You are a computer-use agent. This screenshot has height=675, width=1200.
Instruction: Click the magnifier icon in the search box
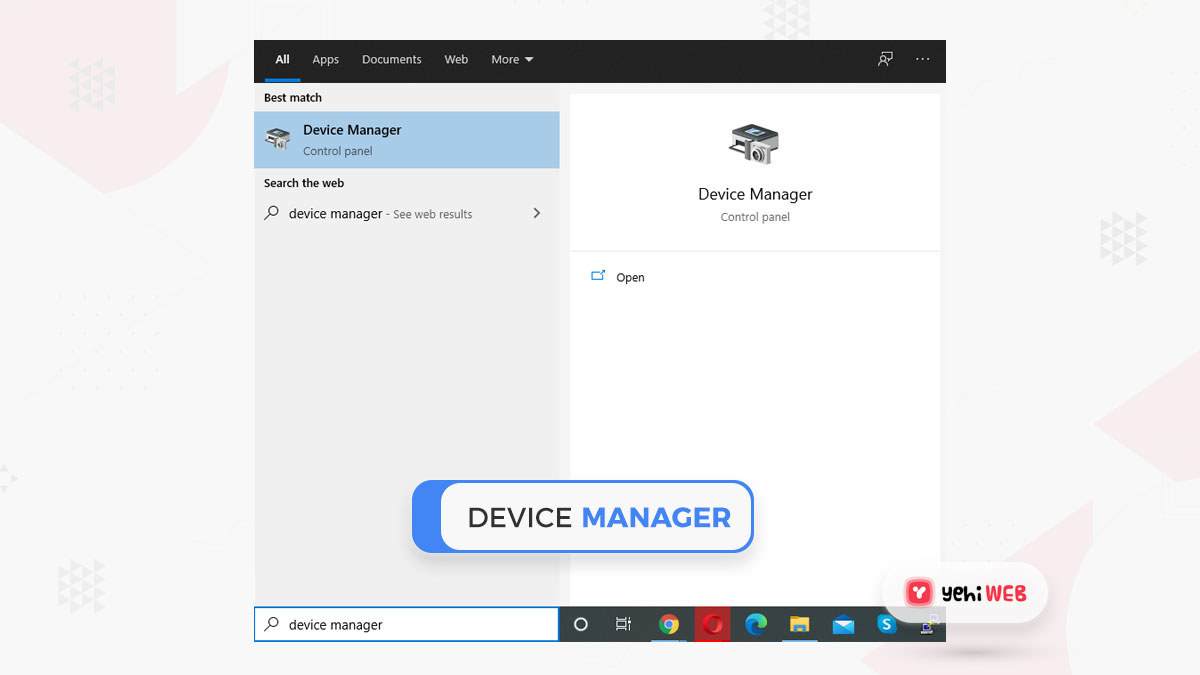pyautogui.click(x=270, y=624)
